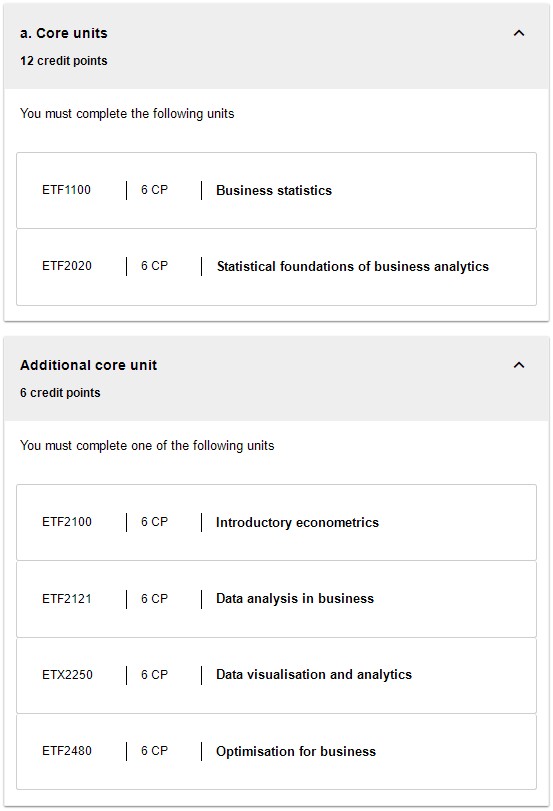The width and height of the screenshot is (553, 811).
Task: Click the 'Additional core unit' heading
Action: 88,365
